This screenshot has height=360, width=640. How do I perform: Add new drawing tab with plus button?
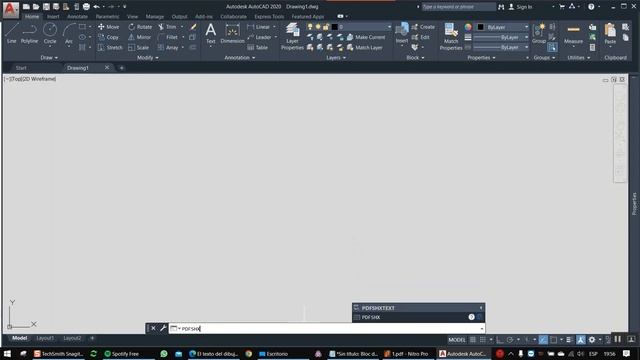tap(122, 68)
